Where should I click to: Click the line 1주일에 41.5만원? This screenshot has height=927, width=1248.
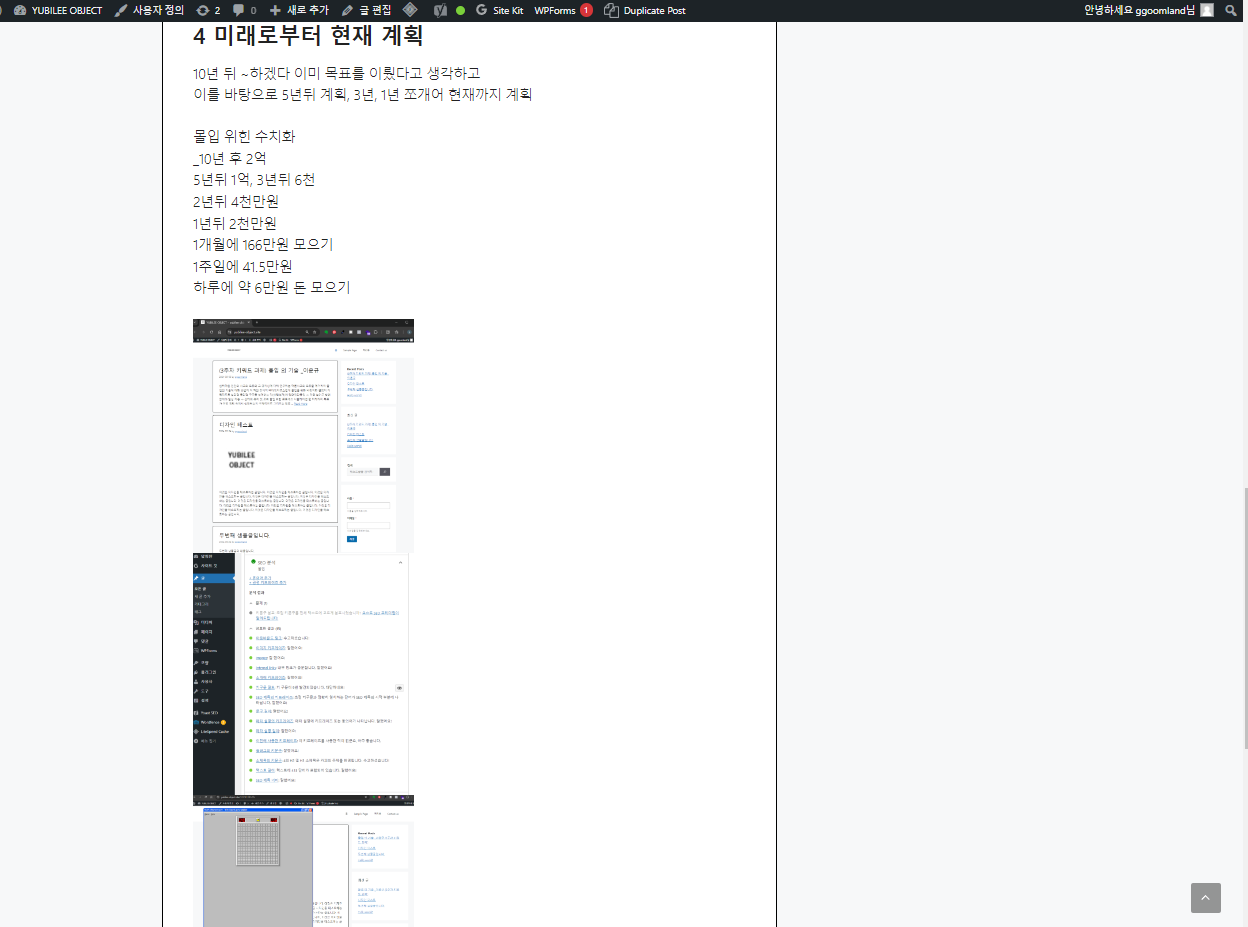(x=242, y=267)
